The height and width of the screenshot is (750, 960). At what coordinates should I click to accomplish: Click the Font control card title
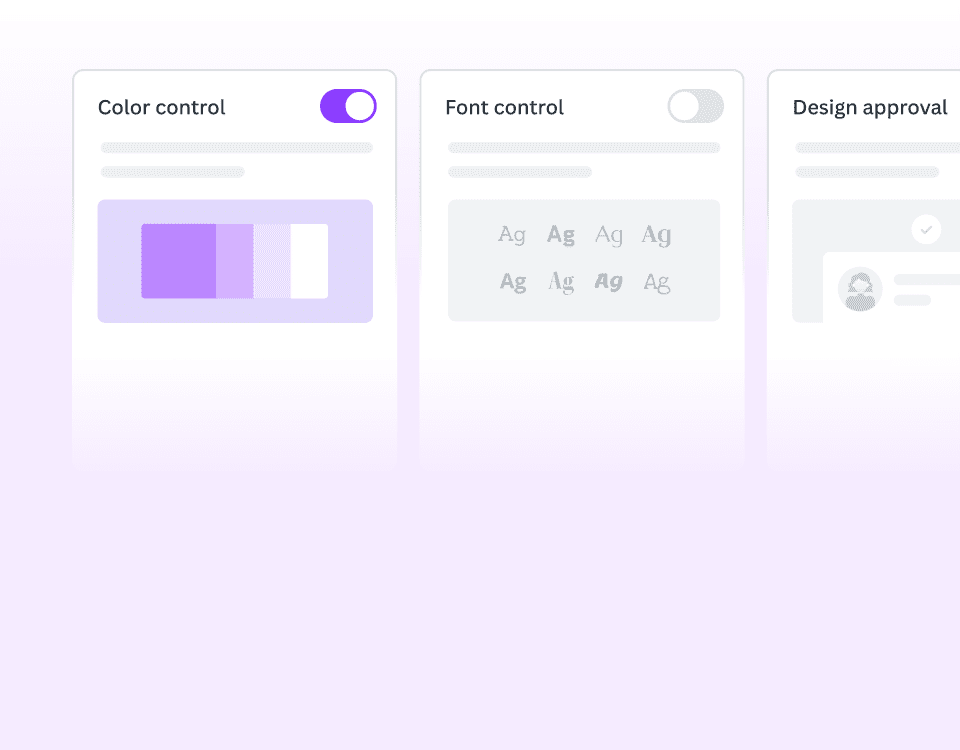pos(504,107)
